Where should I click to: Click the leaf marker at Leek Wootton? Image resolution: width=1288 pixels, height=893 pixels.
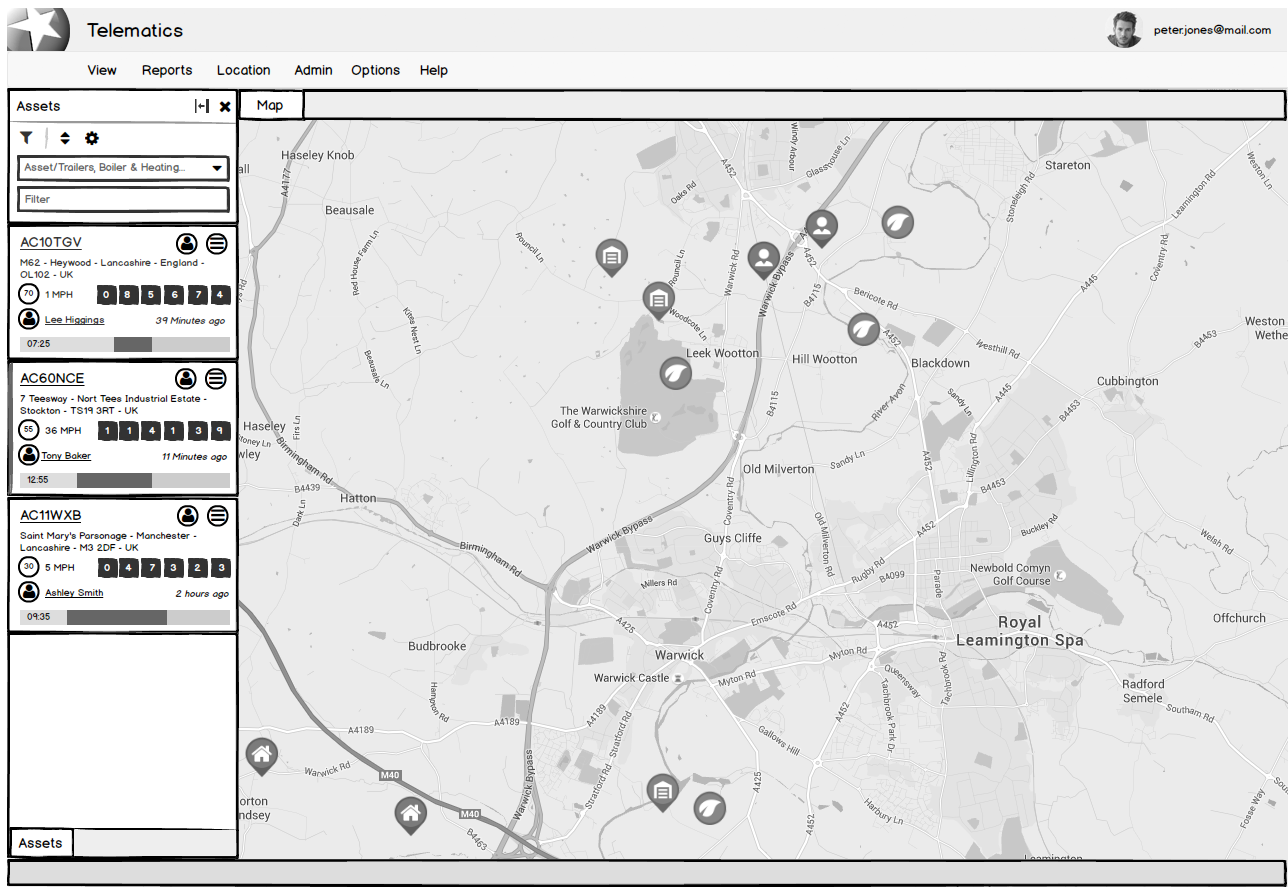(677, 374)
